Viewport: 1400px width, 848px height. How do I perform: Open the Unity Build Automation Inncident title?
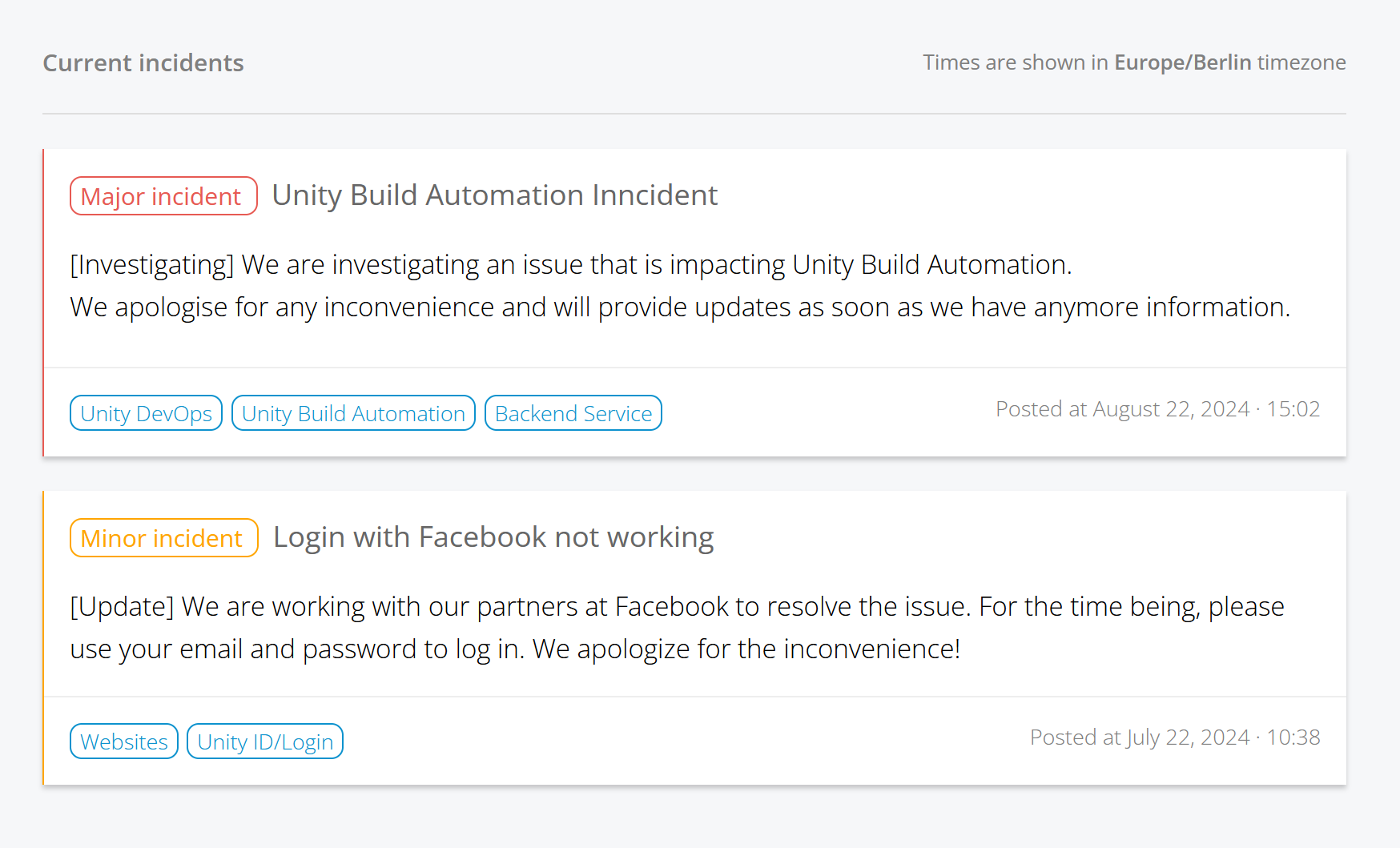click(x=494, y=195)
